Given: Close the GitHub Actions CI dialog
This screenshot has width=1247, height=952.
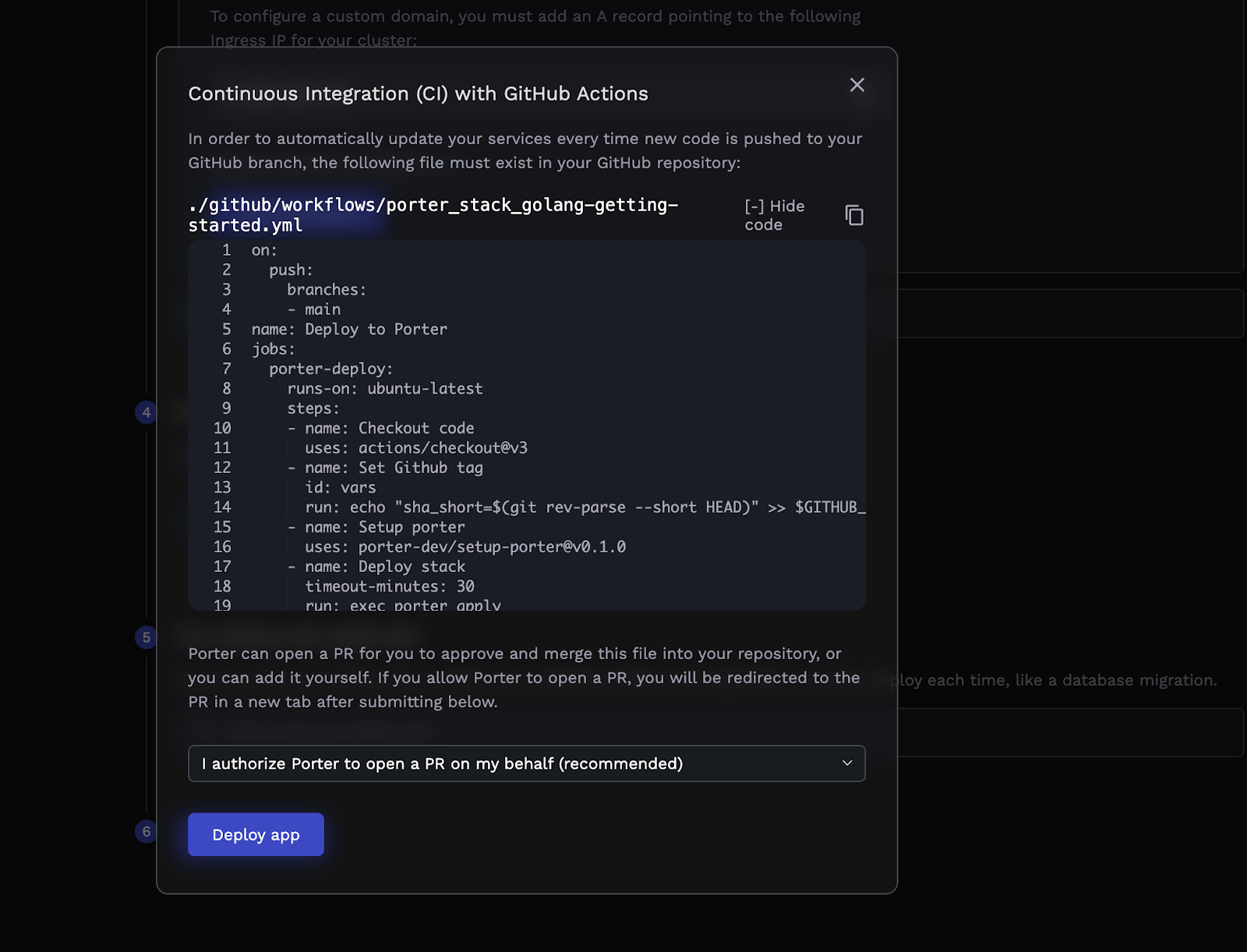Looking at the screenshot, I should tap(857, 85).
